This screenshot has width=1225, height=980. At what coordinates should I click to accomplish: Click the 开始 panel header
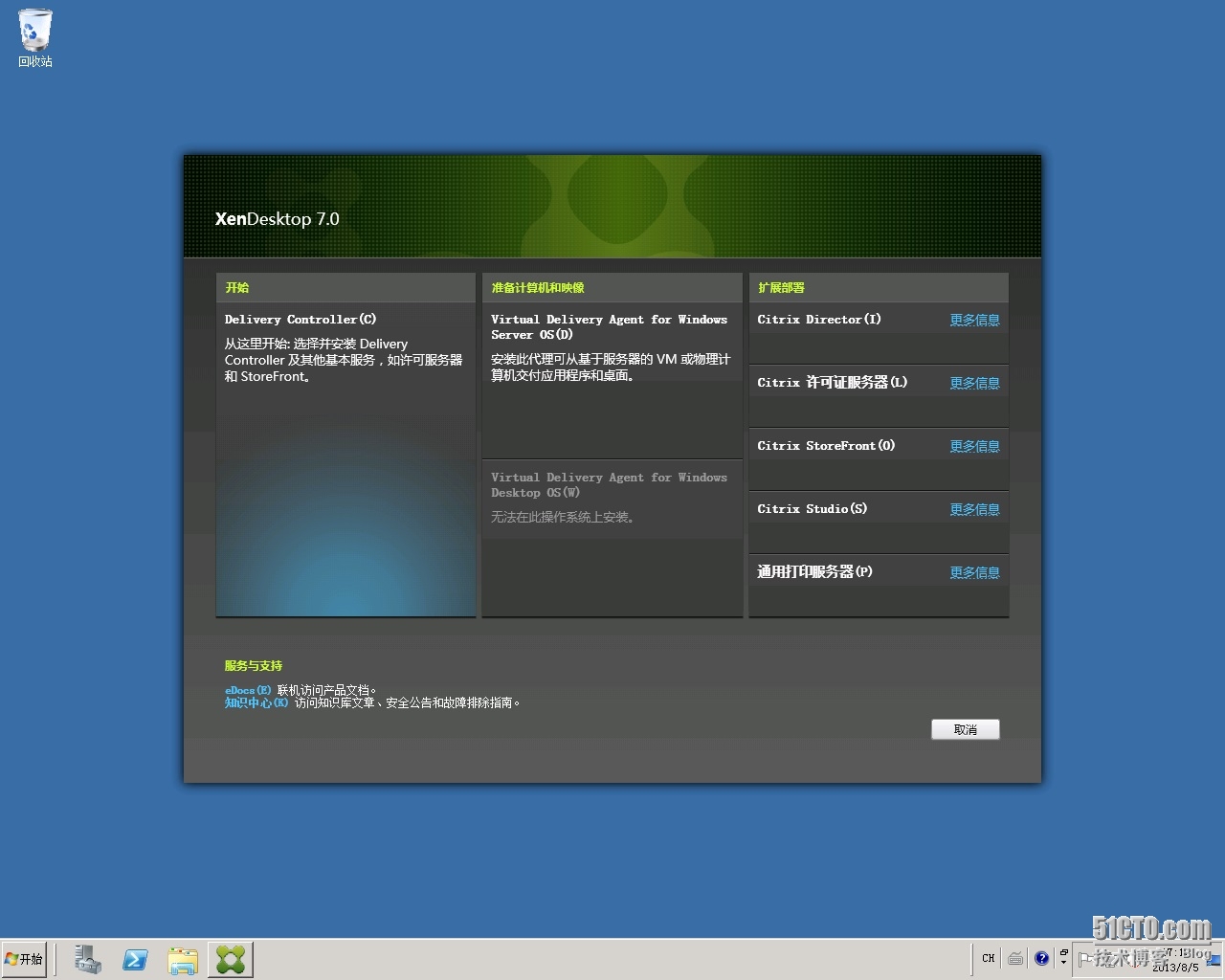coord(345,287)
